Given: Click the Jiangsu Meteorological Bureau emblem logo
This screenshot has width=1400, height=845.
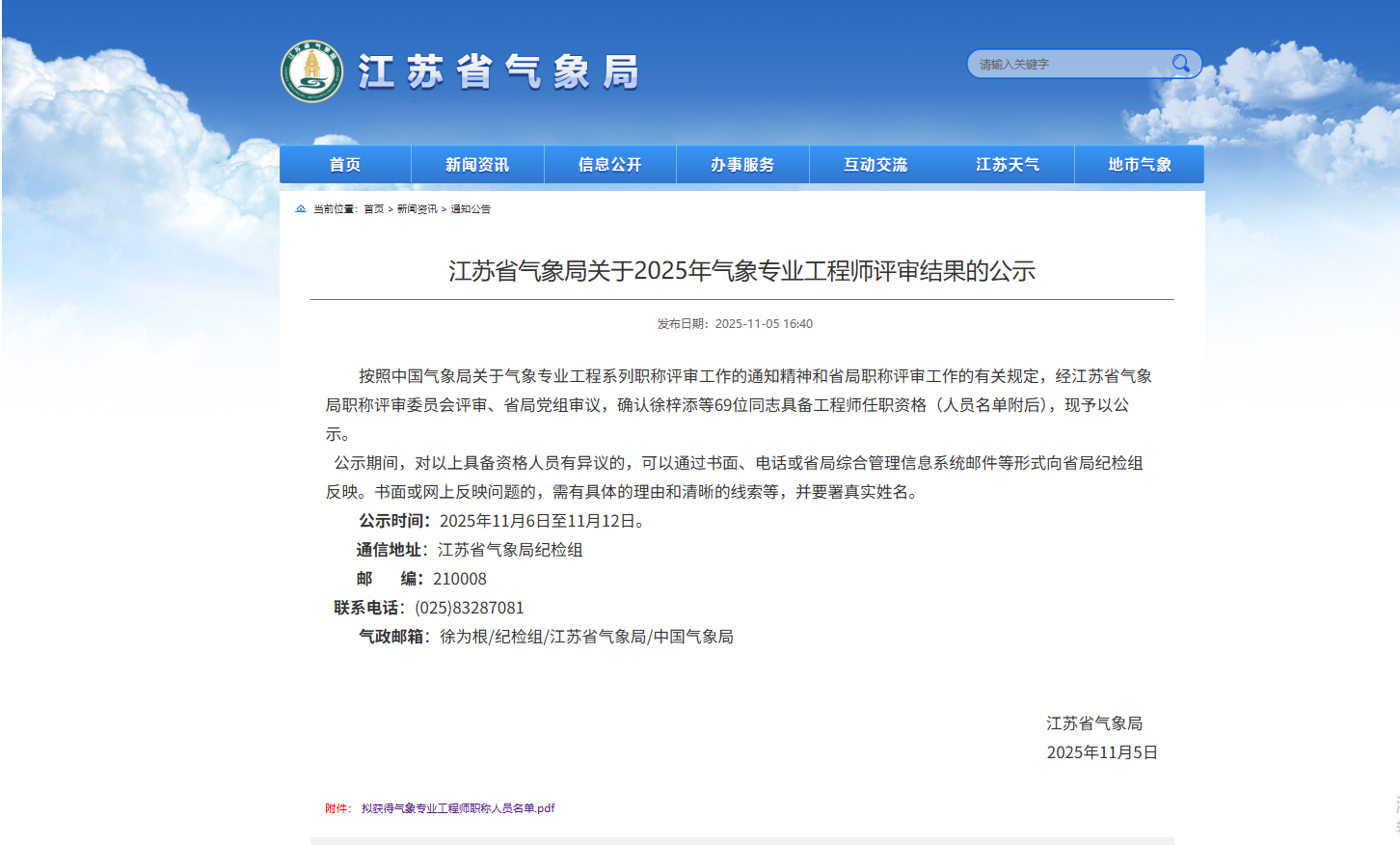Looking at the screenshot, I should click(x=311, y=71).
